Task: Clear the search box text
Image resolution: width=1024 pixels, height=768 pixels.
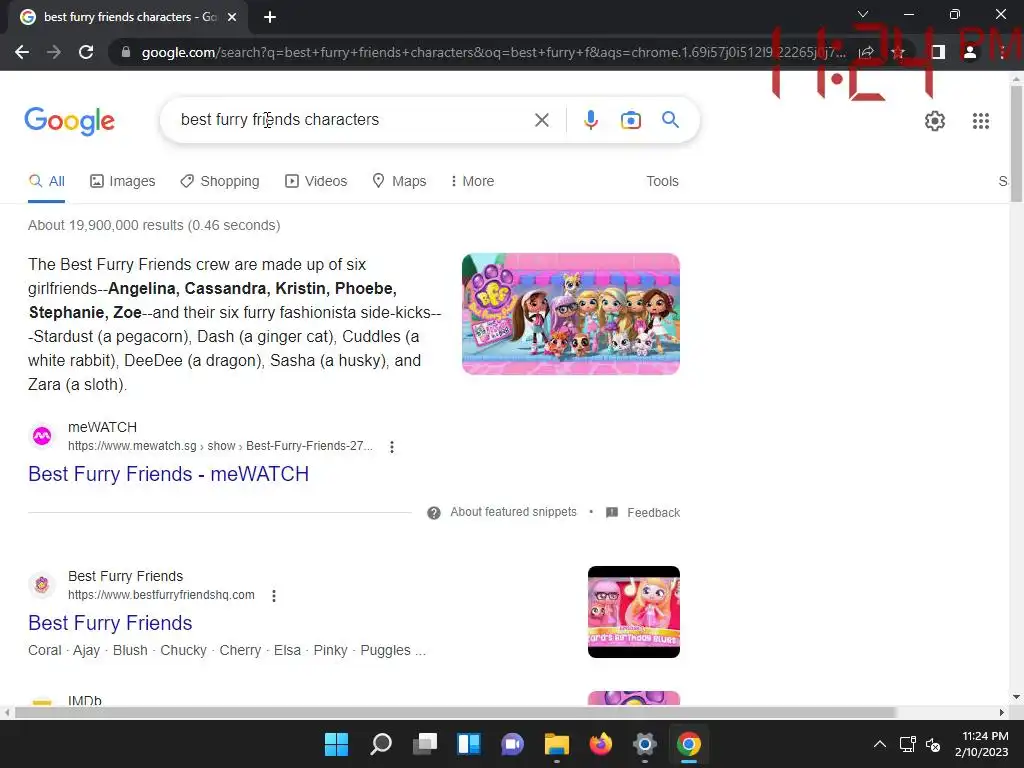Action: [x=541, y=120]
